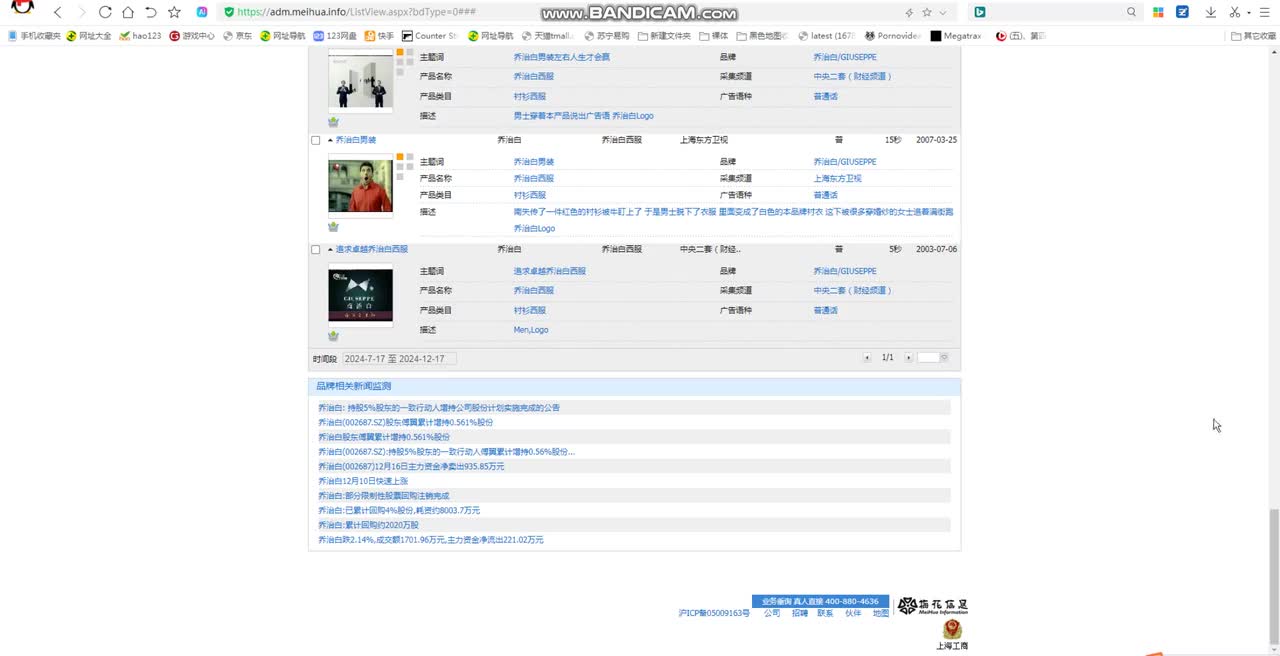Click basket icon under GIUSEPPE thumbnail
The image size is (1280, 656).
tap(333, 336)
